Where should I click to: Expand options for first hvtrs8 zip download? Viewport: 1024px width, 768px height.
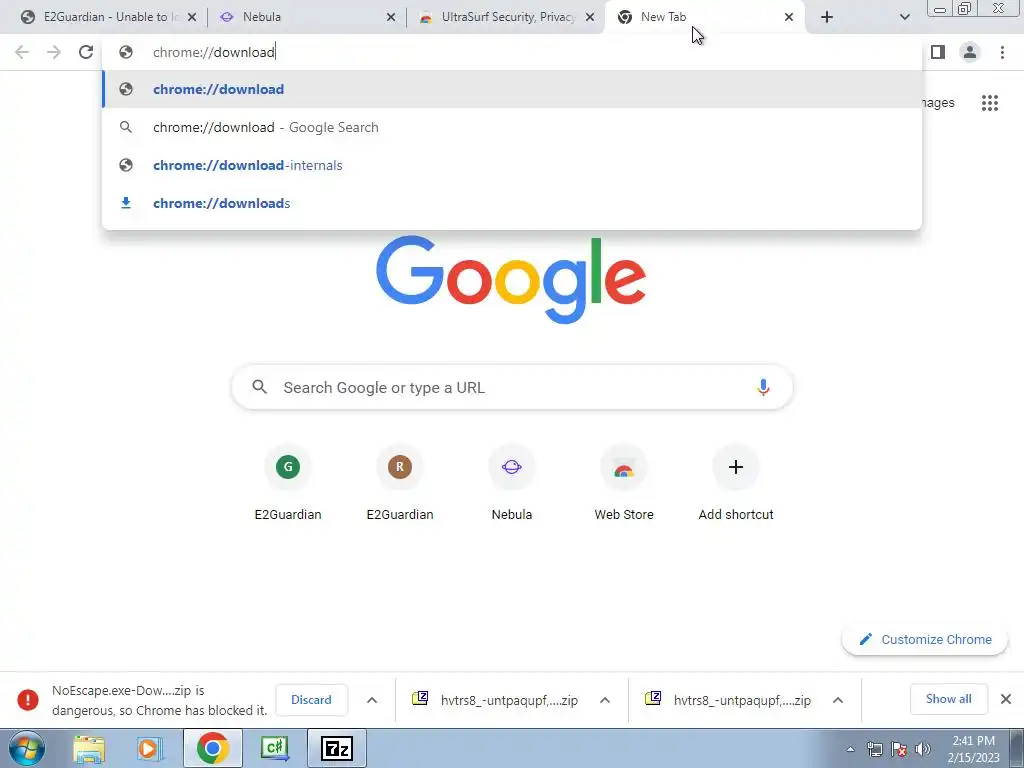pyautogui.click(x=605, y=699)
